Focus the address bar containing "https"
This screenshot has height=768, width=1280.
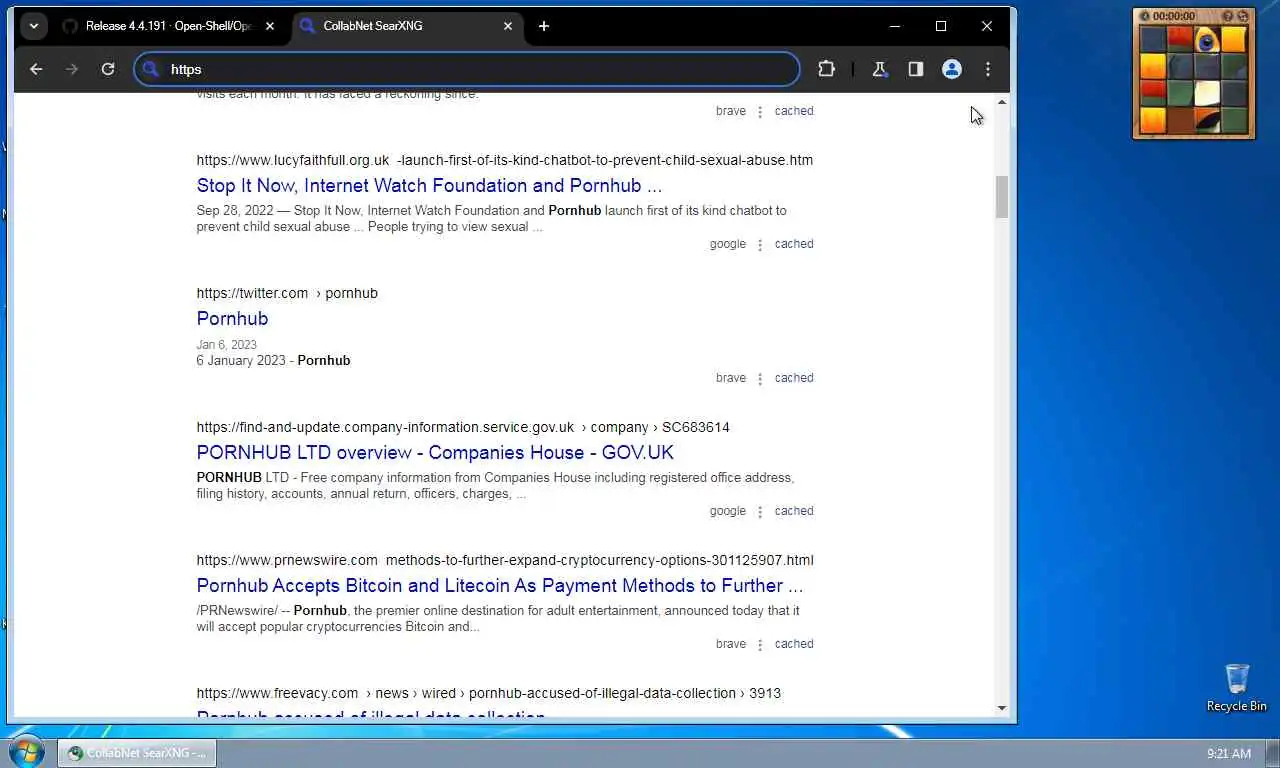467,69
